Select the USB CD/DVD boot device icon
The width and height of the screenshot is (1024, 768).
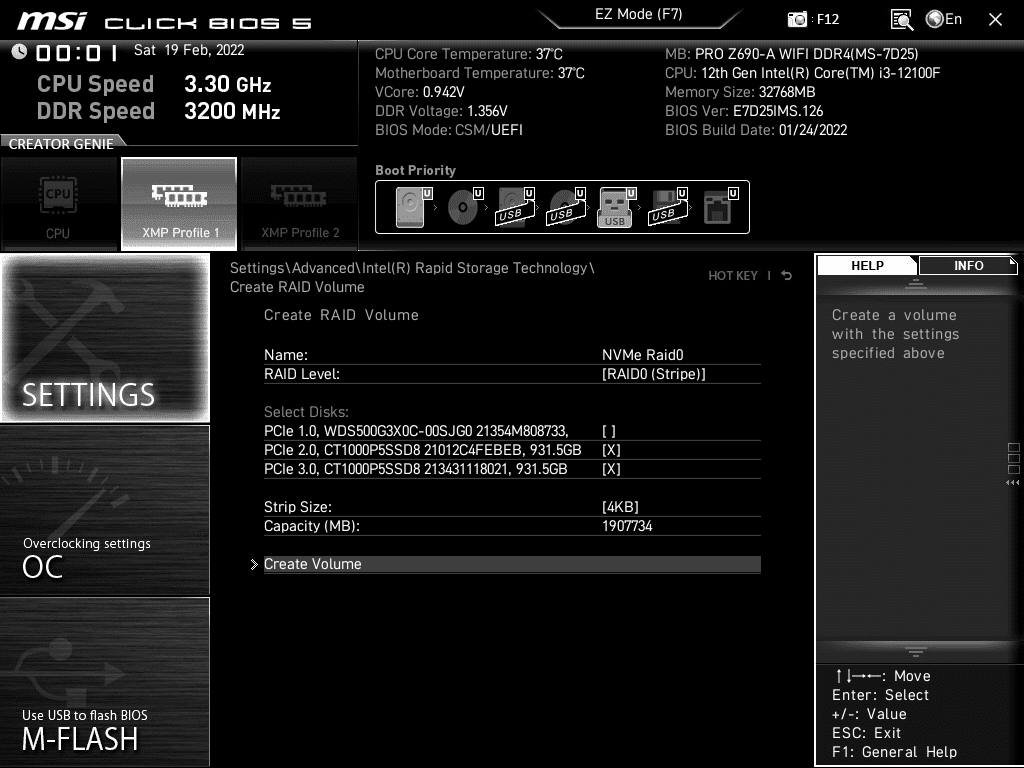(566, 207)
